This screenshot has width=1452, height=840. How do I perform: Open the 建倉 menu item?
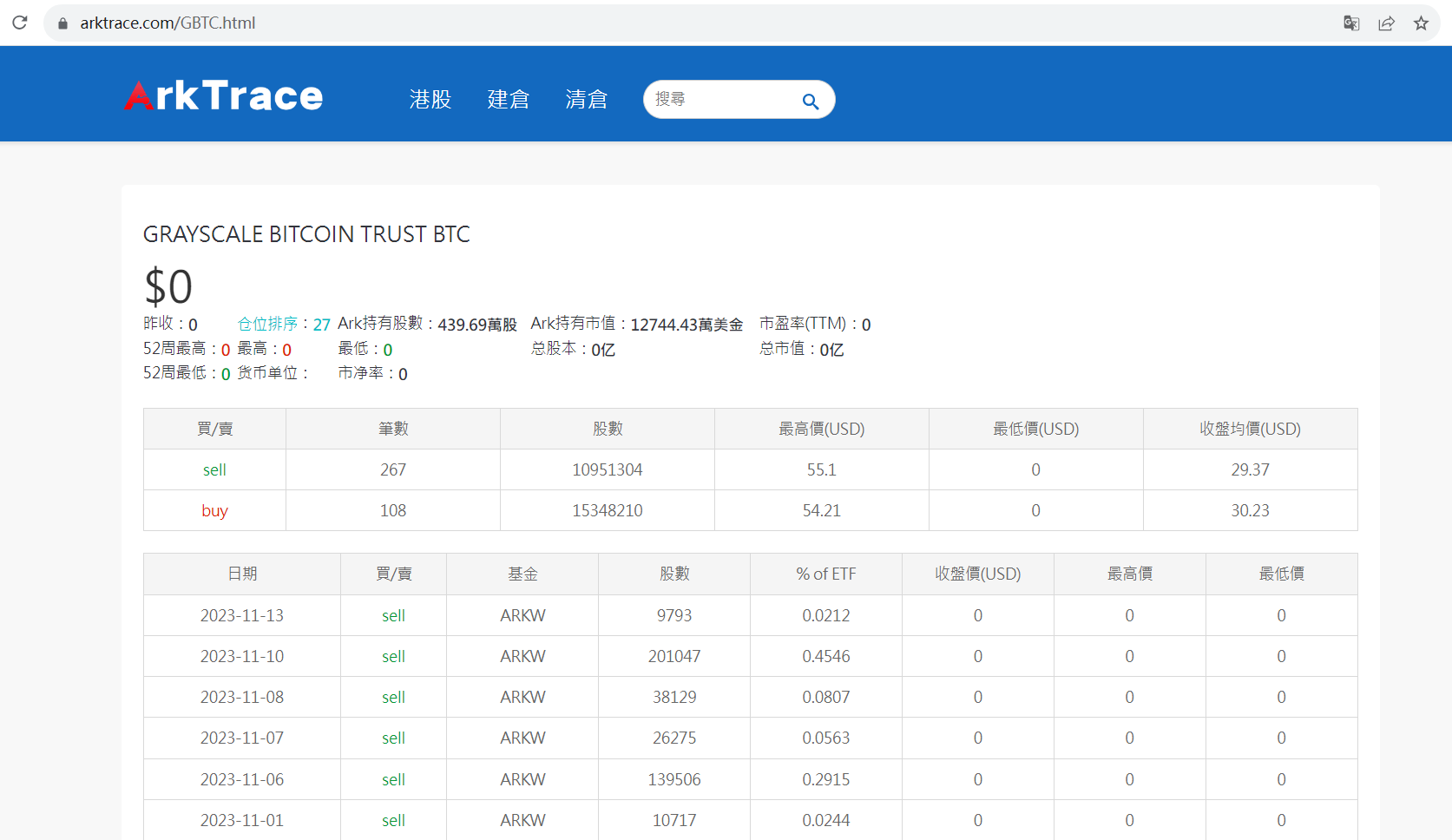pyautogui.click(x=509, y=100)
